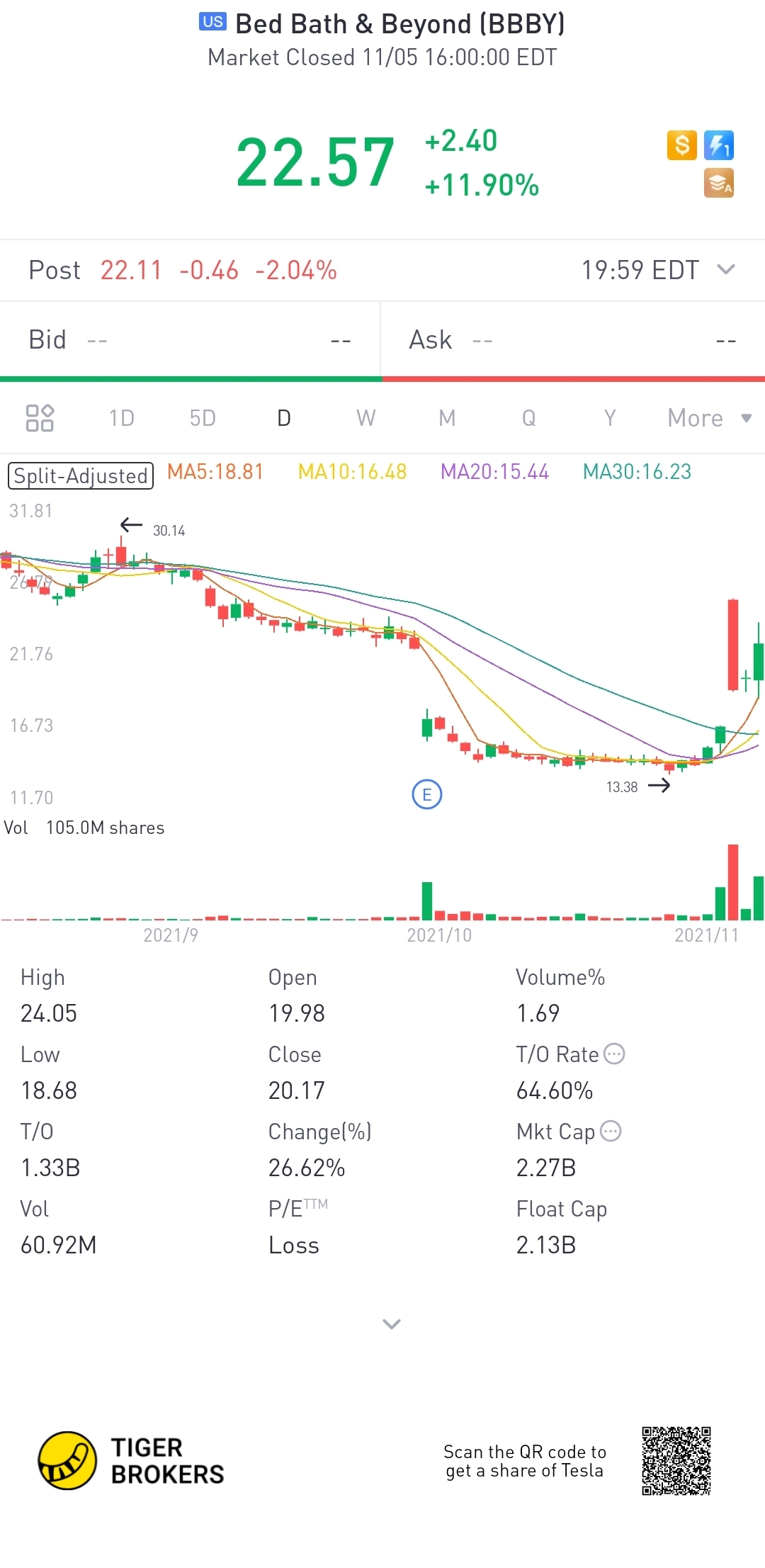Open Mkt Cap info bubble icon
Image resolution: width=765 pixels, height=1568 pixels.
coord(611,1132)
